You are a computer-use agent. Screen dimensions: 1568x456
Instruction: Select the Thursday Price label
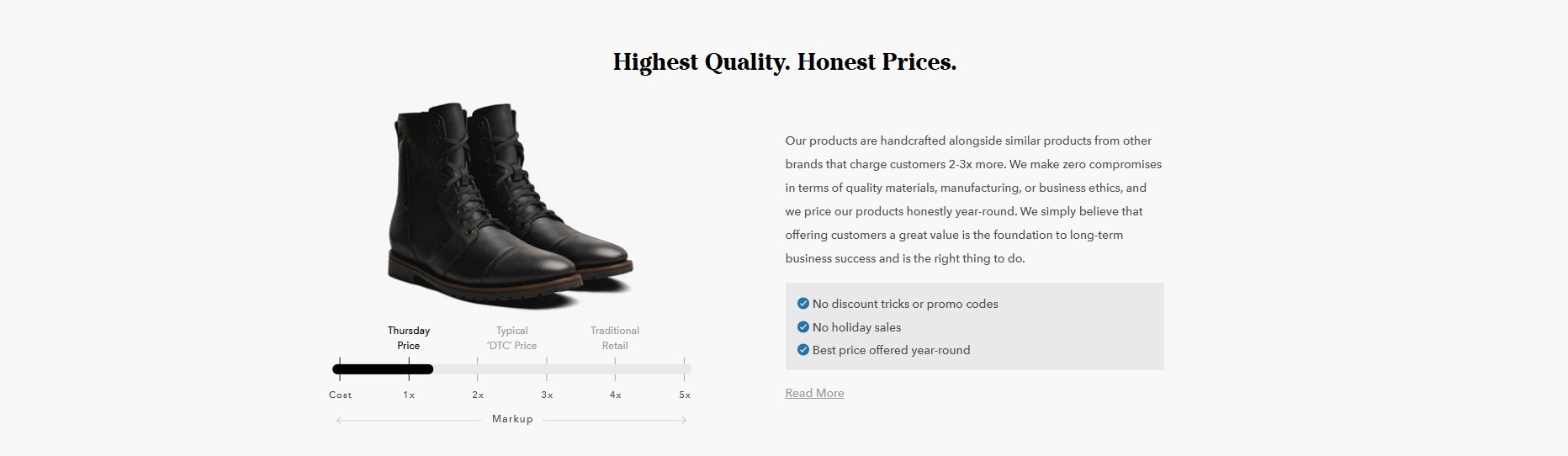coord(409,338)
